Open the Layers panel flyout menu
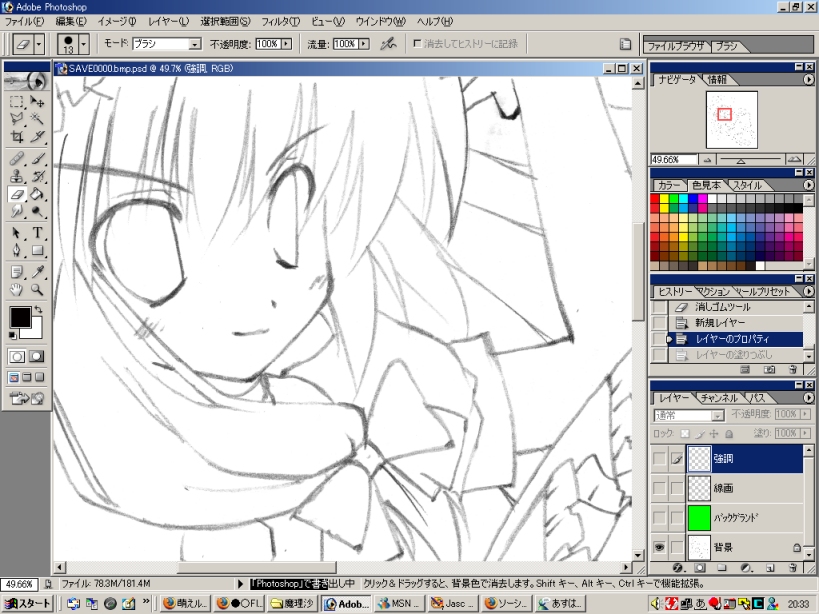Image resolution: width=819 pixels, height=614 pixels. [x=808, y=398]
